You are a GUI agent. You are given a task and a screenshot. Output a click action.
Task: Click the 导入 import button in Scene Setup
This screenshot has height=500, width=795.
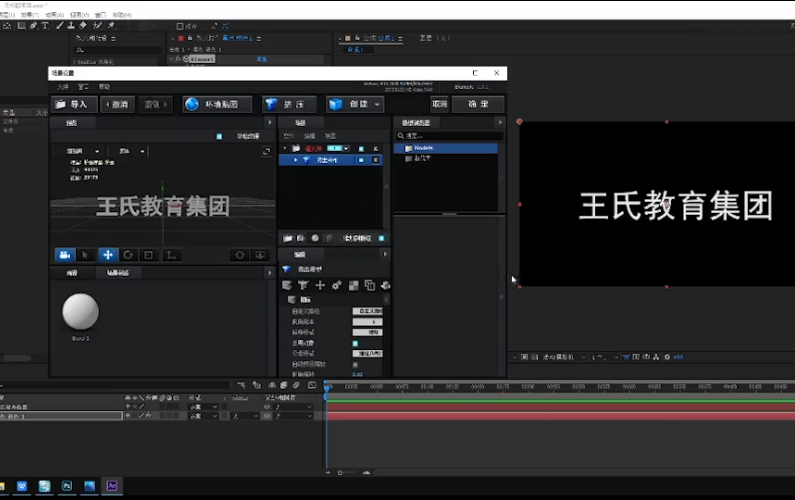click(x=74, y=104)
